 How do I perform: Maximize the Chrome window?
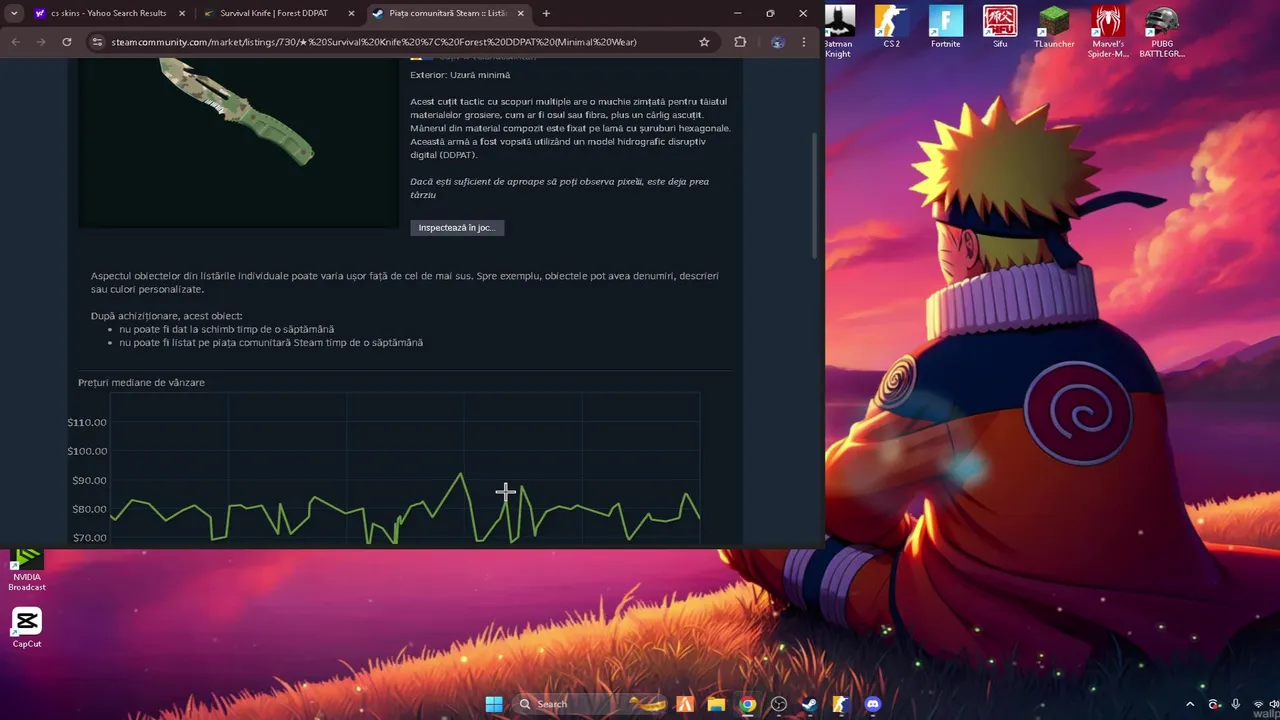point(770,13)
